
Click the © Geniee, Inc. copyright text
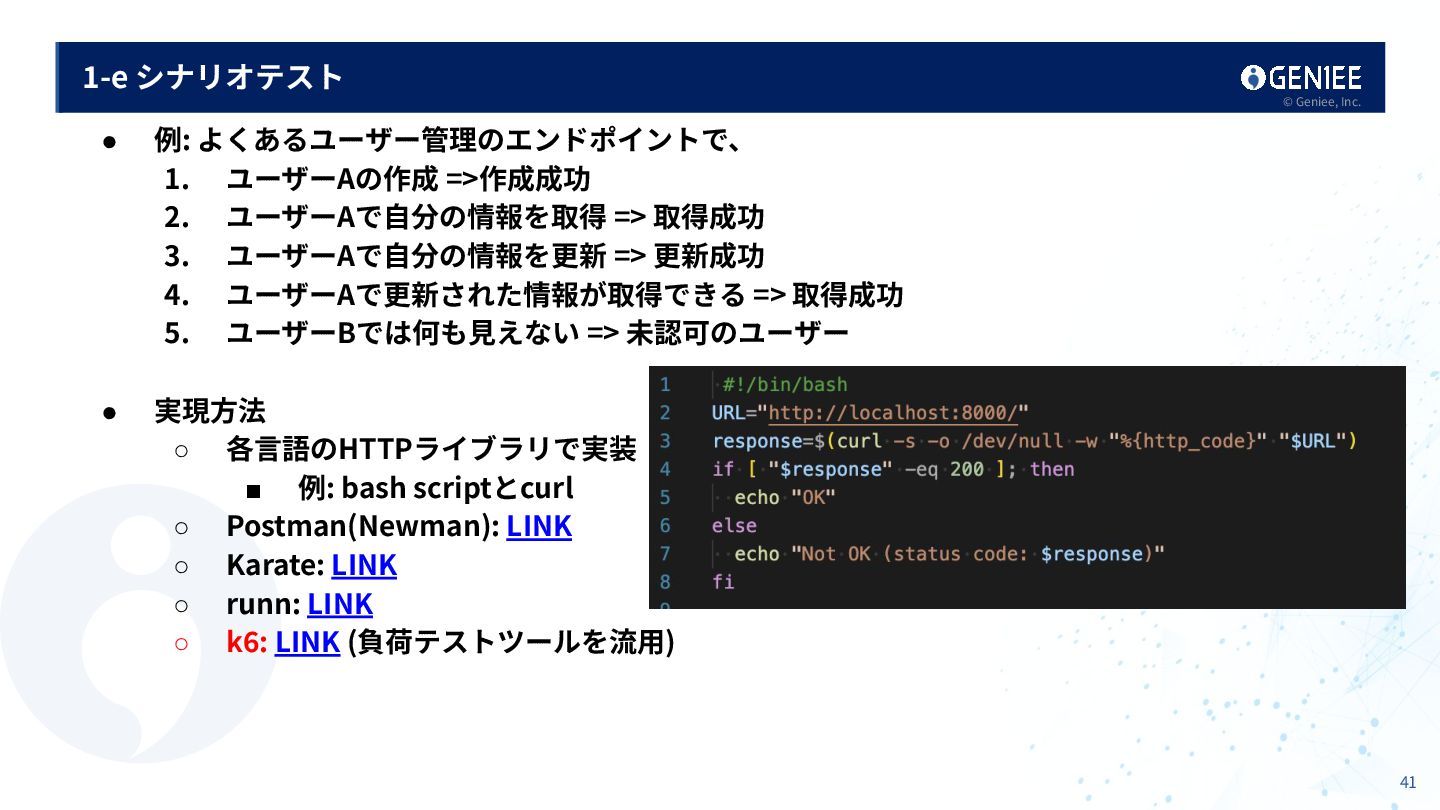(1322, 102)
